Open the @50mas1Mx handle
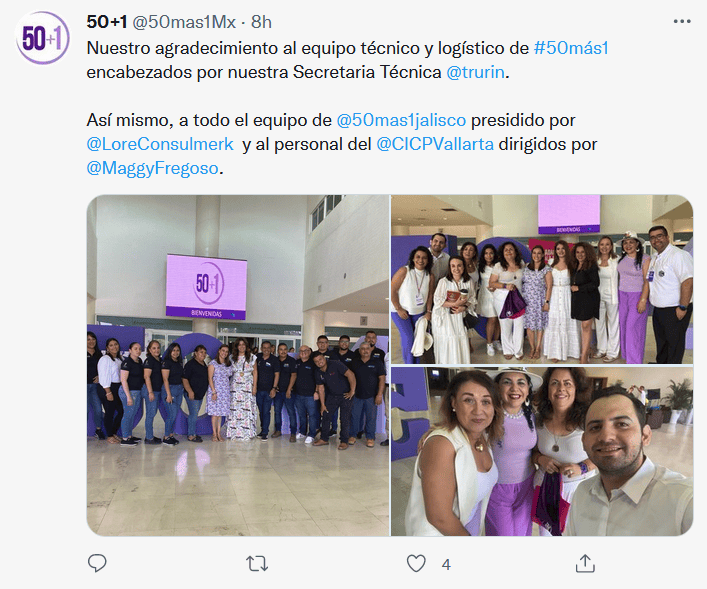 point(184,22)
